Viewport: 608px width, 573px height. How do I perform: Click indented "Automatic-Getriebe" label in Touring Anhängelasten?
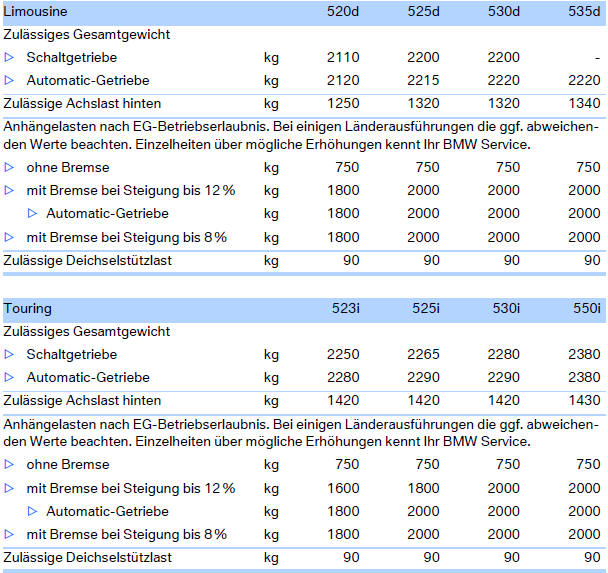[x=107, y=511]
